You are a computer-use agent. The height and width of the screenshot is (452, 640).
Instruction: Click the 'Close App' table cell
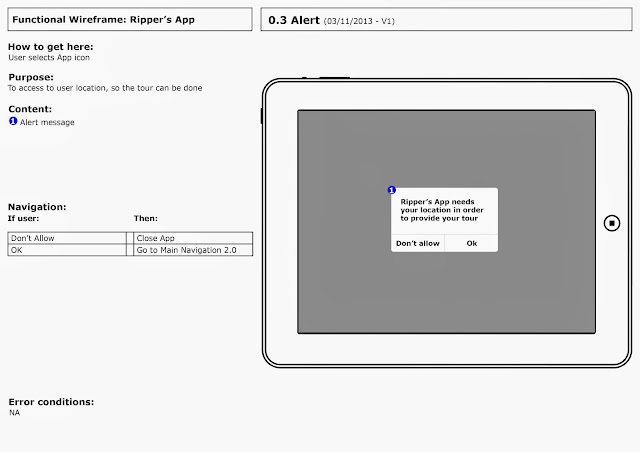pos(193,238)
